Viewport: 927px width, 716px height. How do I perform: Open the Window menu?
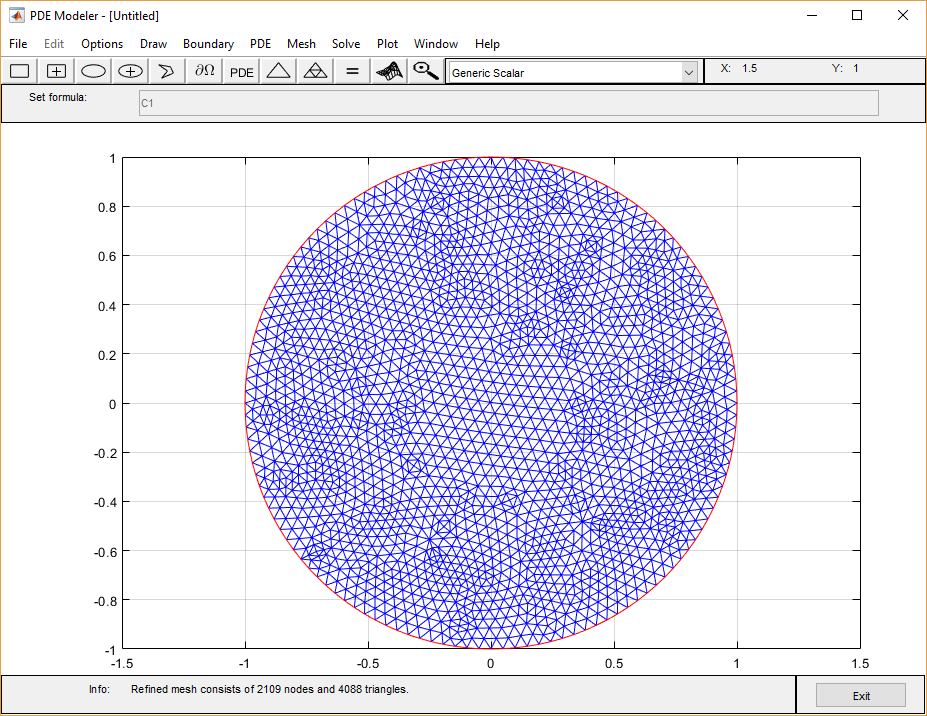tap(436, 44)
